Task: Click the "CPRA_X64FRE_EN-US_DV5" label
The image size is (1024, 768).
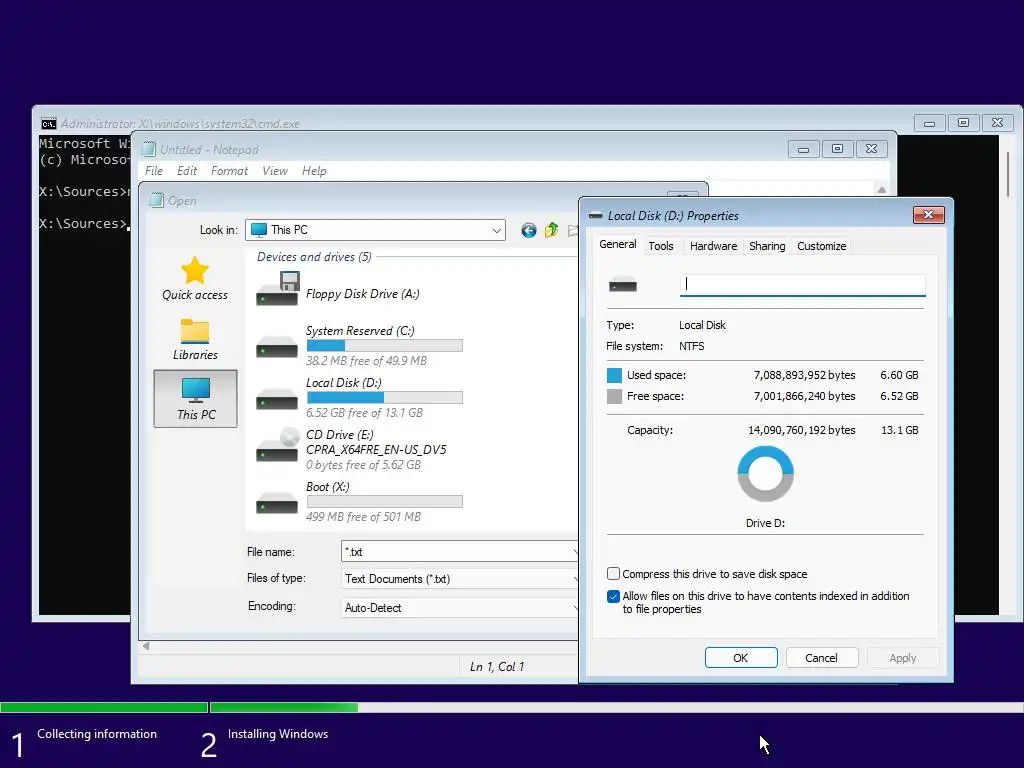Action: coord(376,449)
